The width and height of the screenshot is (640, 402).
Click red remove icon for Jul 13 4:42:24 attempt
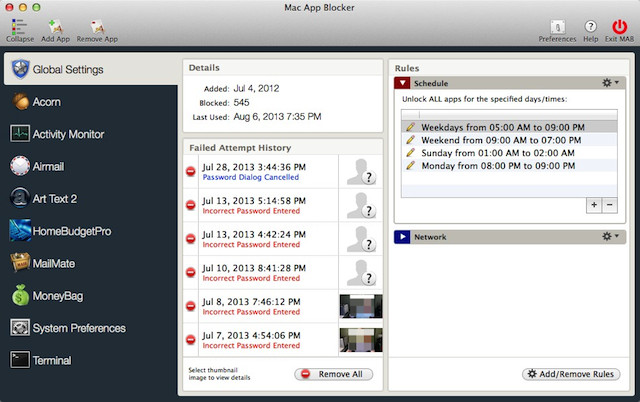pyautogui.click(x=191, y=238)
